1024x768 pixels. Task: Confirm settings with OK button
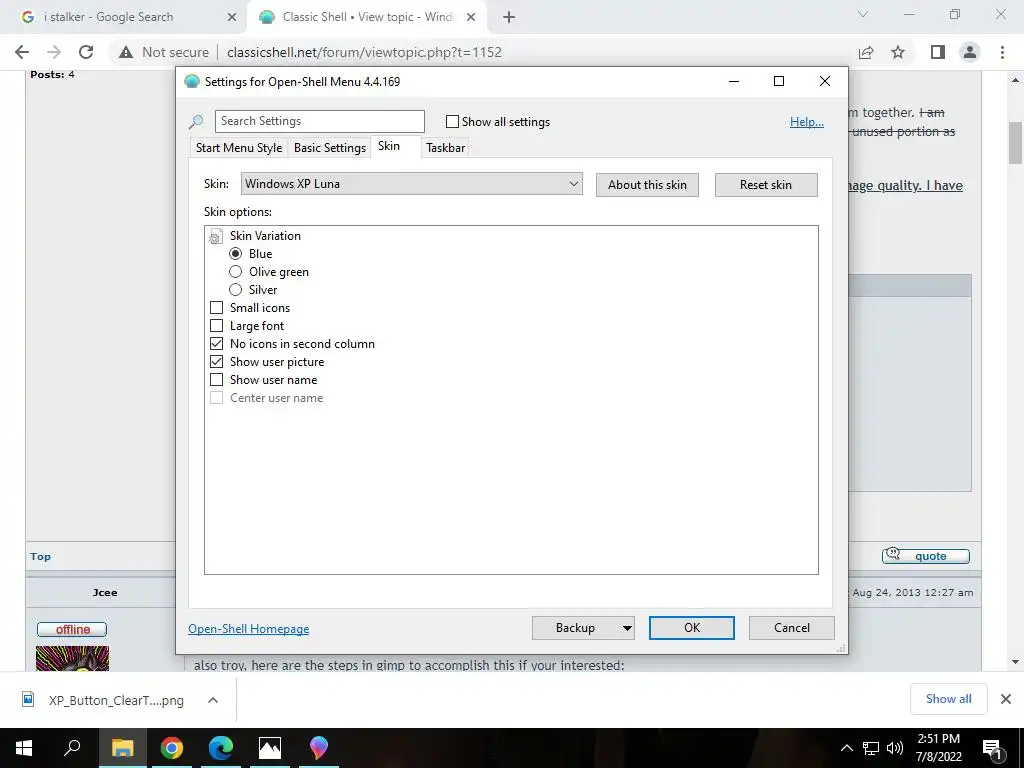click(692, 628)
